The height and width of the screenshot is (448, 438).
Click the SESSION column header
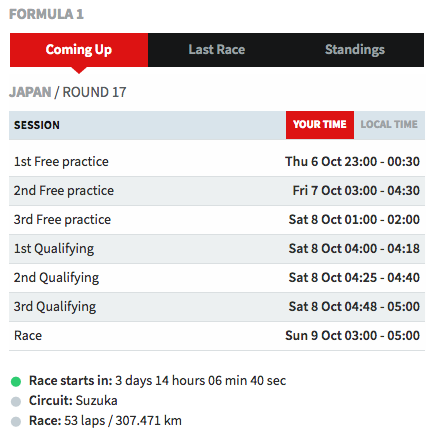[x=37, y=125]
